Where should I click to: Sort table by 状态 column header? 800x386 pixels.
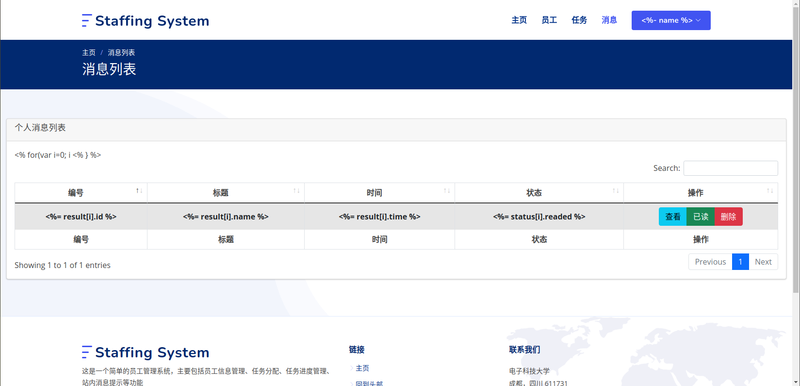(x=539, y=193)
